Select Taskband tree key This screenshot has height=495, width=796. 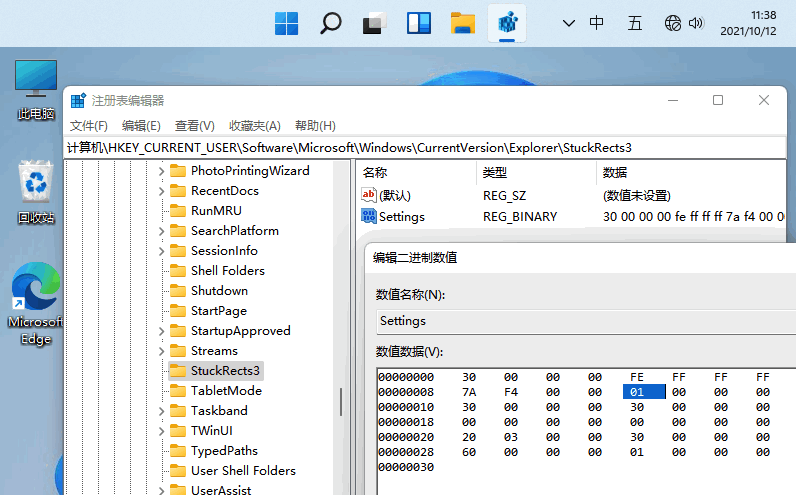pyautogui.click(x=219, y=411)
